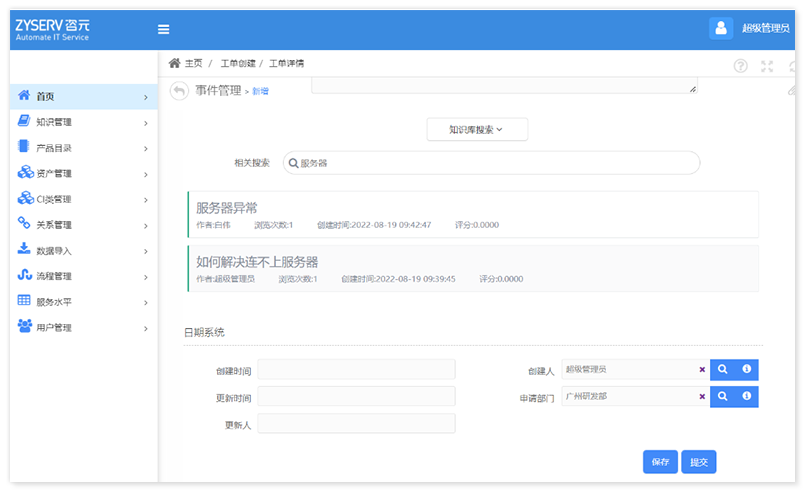Image resolution: width=808 pixels, height=495 pixels.
Task: Click the 关系管理 link icon
Action: tap(24, 223)
